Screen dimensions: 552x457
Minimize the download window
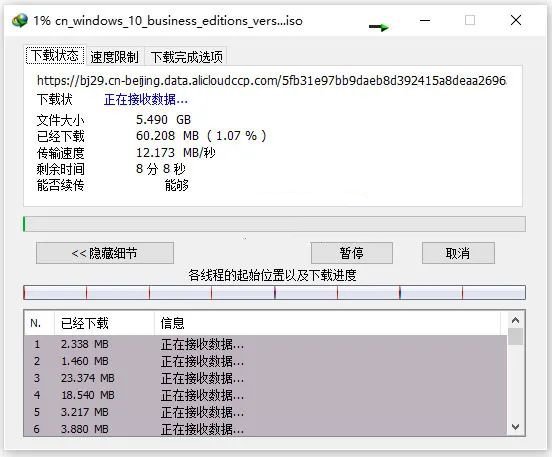[425, 20]
